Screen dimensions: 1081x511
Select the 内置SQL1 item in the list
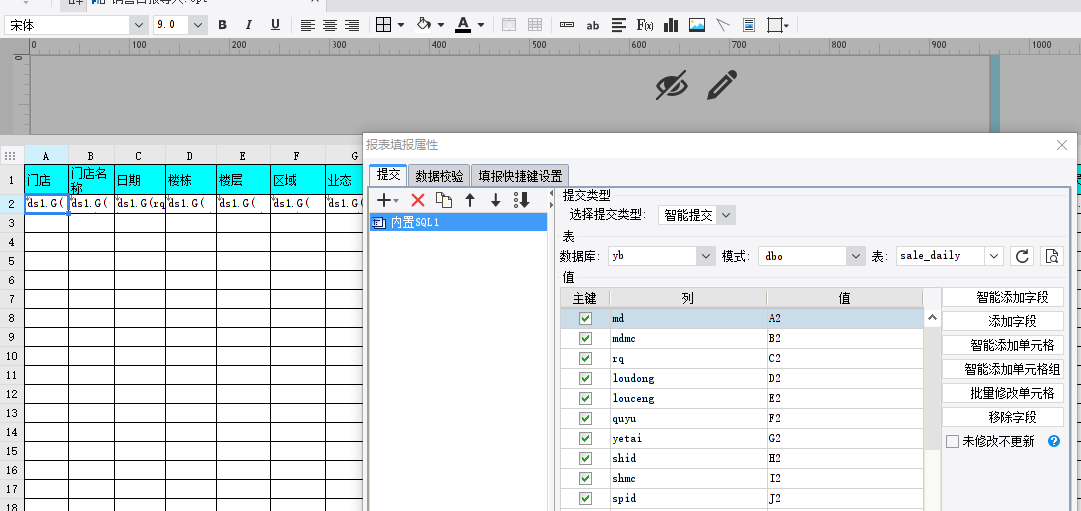(x=415, y=222)
